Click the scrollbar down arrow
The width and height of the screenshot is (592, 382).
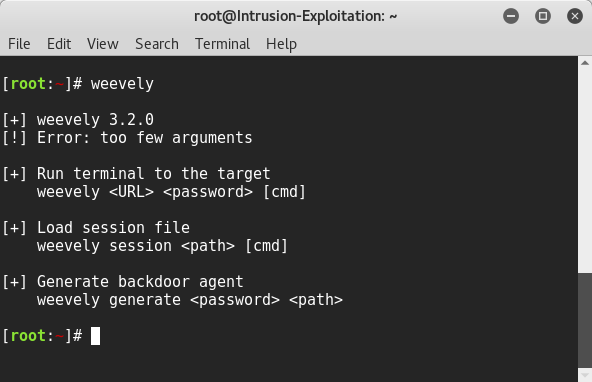pyautogui.click(x=585, y=375)
